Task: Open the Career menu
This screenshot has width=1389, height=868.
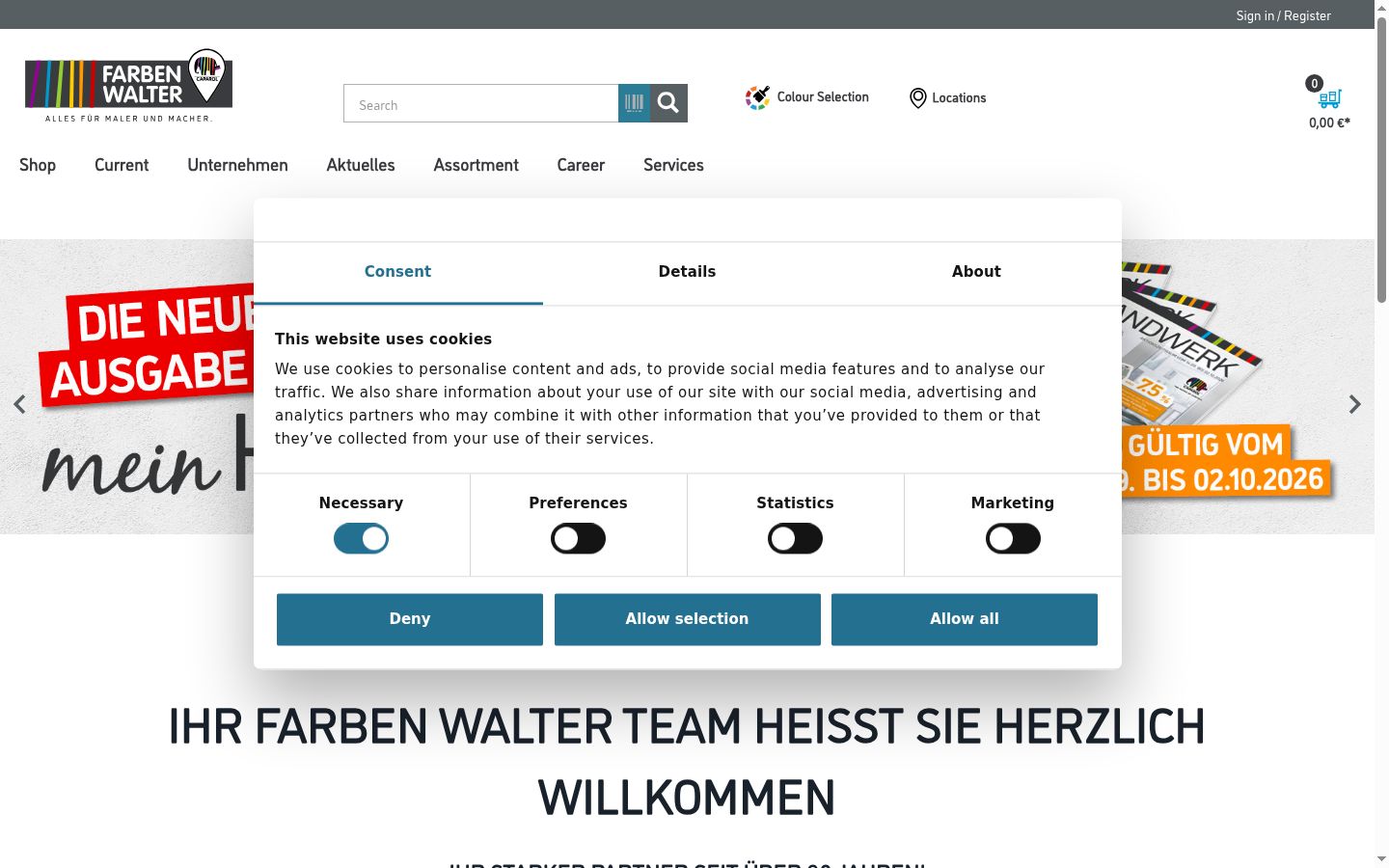Action: pos(581,165)
